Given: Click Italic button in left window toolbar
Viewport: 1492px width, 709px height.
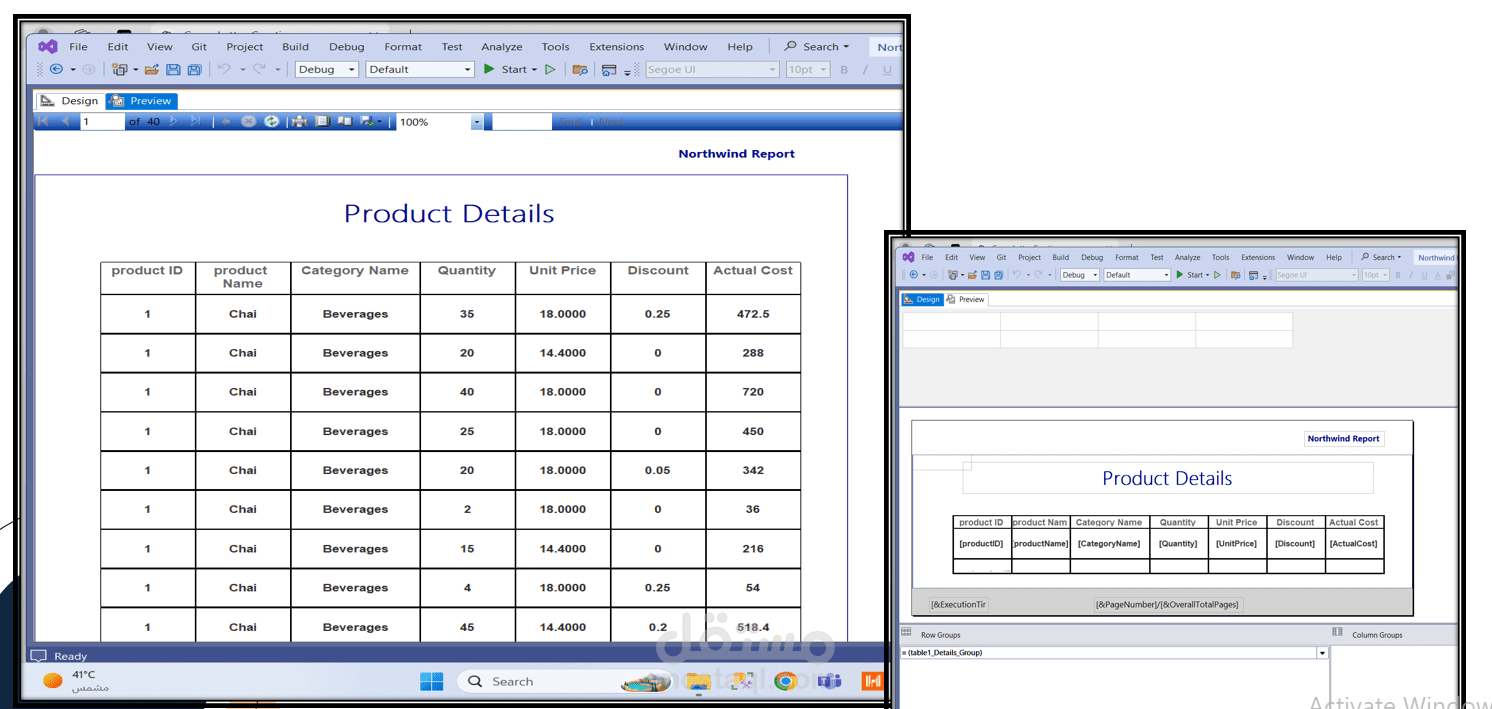Looking at the screenshot, I should (865, 69).
